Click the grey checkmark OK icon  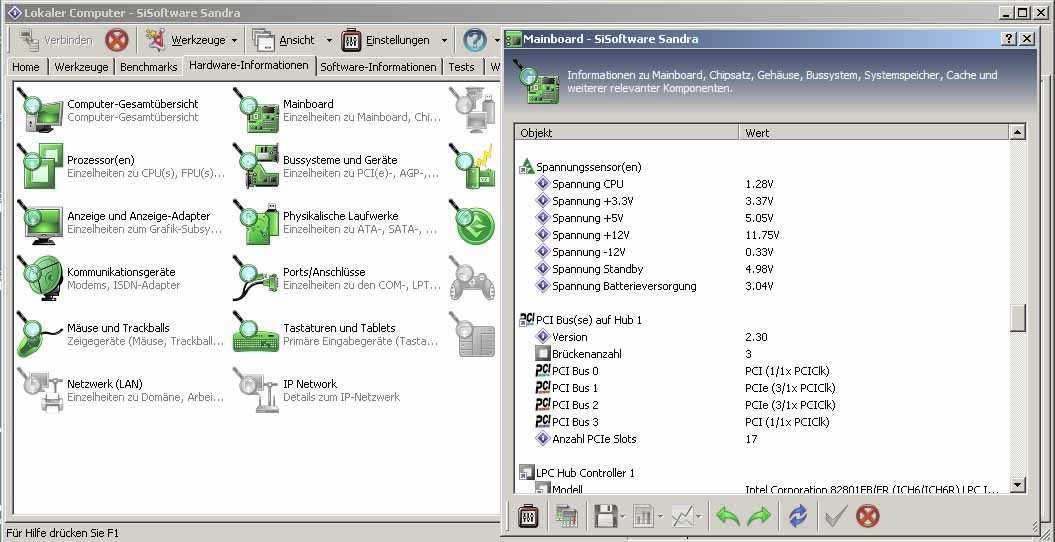[836, 516]
